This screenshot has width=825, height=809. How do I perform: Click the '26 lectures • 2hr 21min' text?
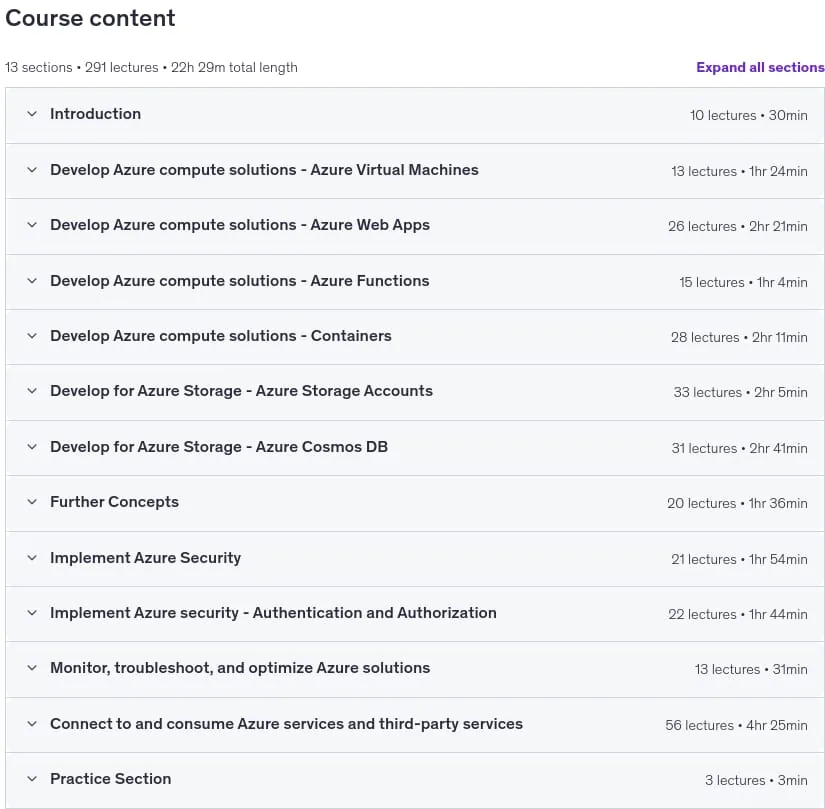click(x=738, y=226)
